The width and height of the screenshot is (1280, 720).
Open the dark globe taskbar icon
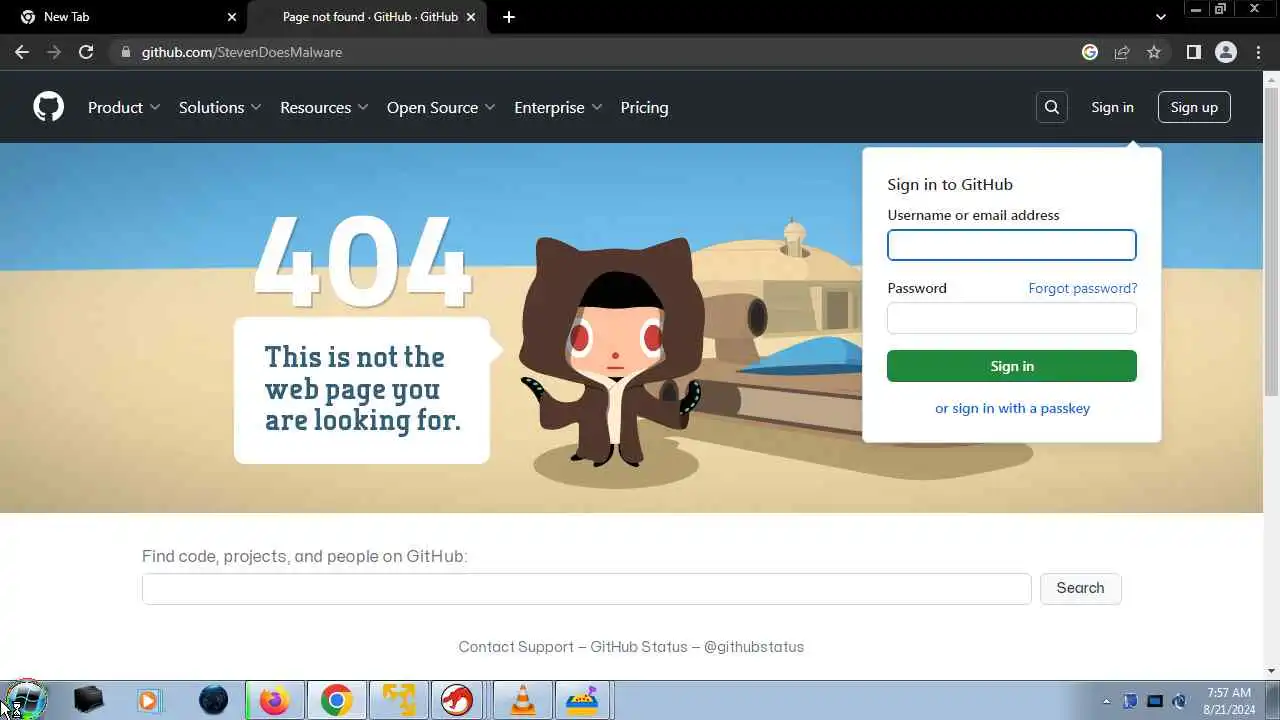click(212, 700)
